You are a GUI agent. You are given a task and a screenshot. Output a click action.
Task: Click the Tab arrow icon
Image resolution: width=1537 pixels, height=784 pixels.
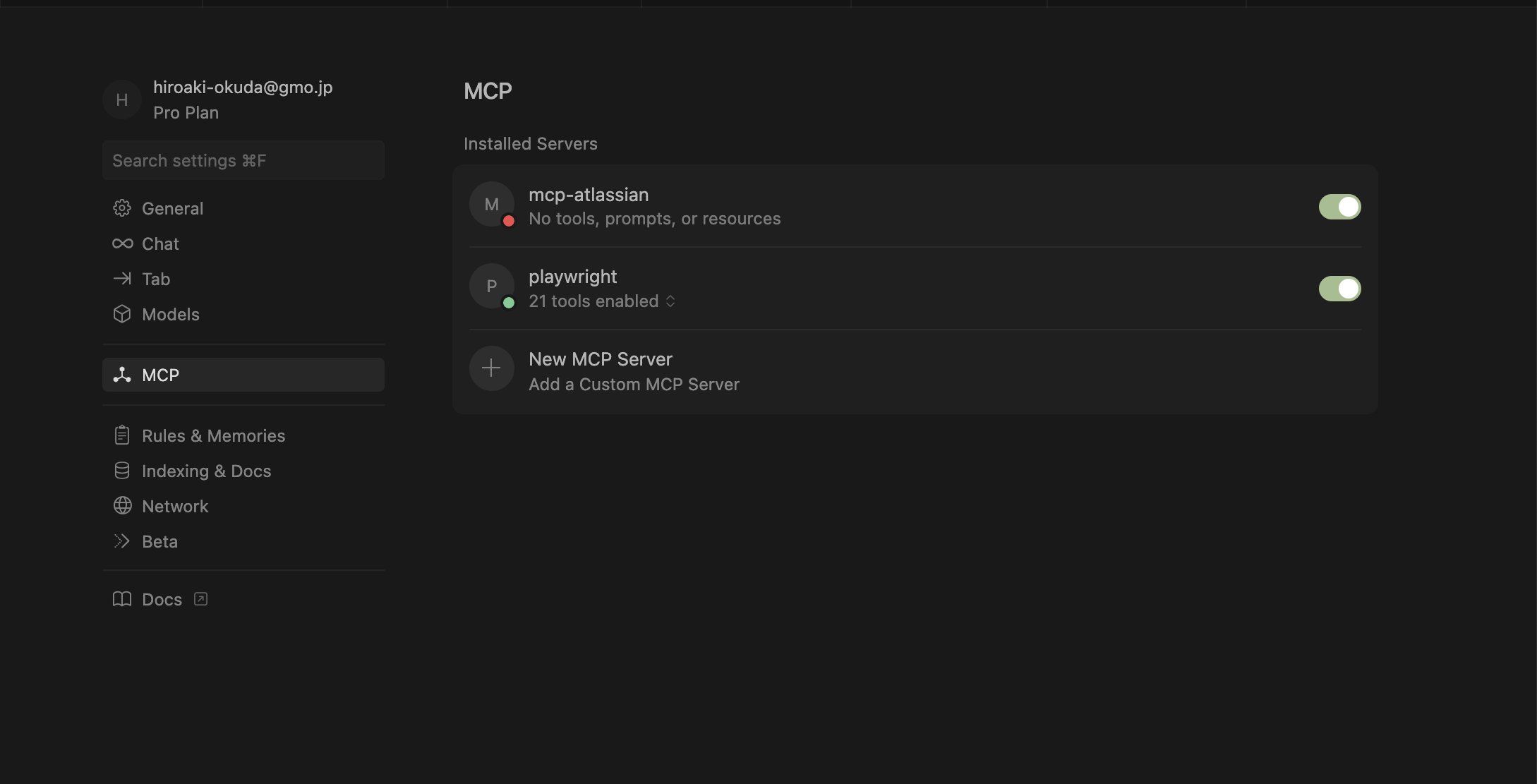coord(122,279)
